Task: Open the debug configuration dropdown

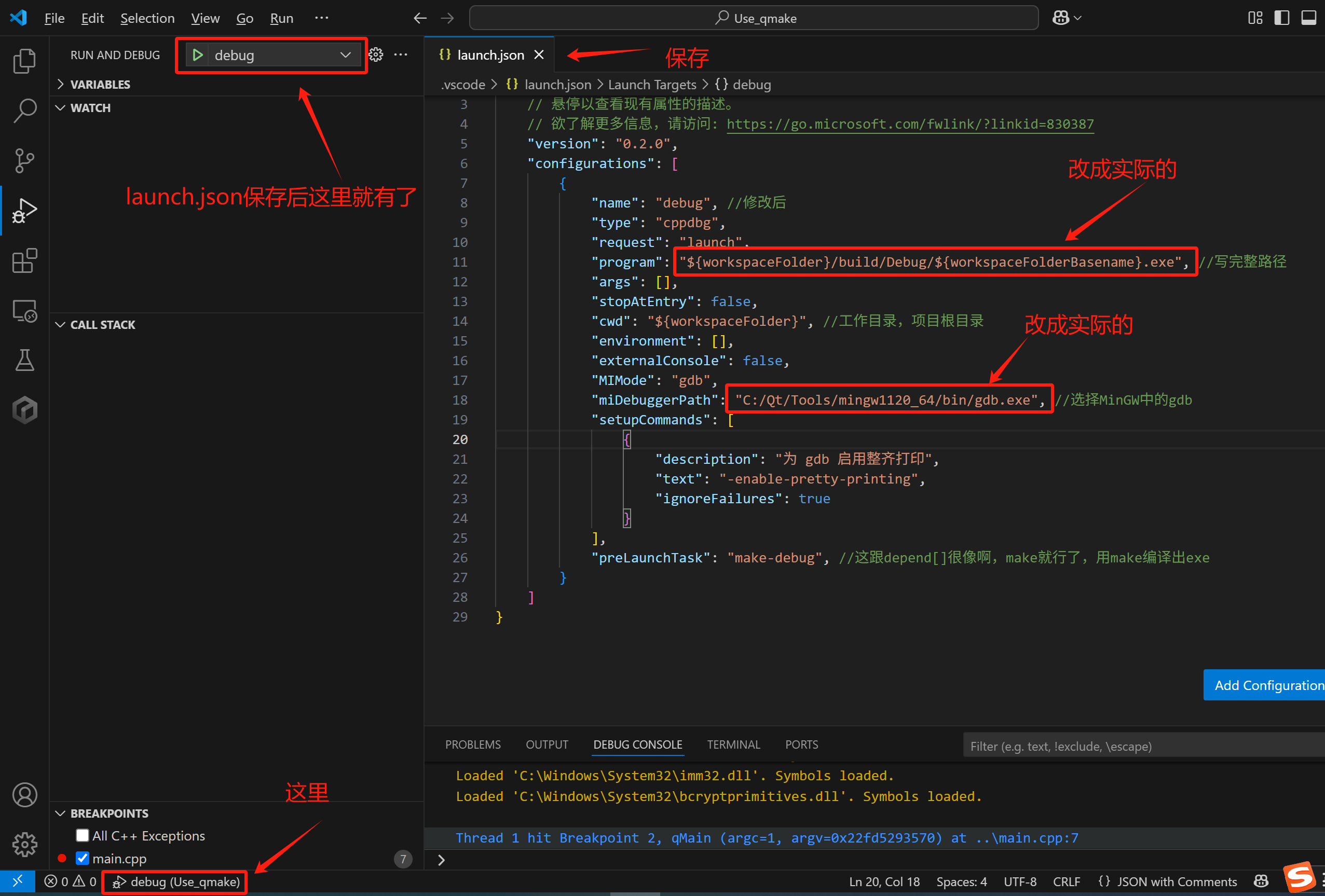Action: point(345,54)
